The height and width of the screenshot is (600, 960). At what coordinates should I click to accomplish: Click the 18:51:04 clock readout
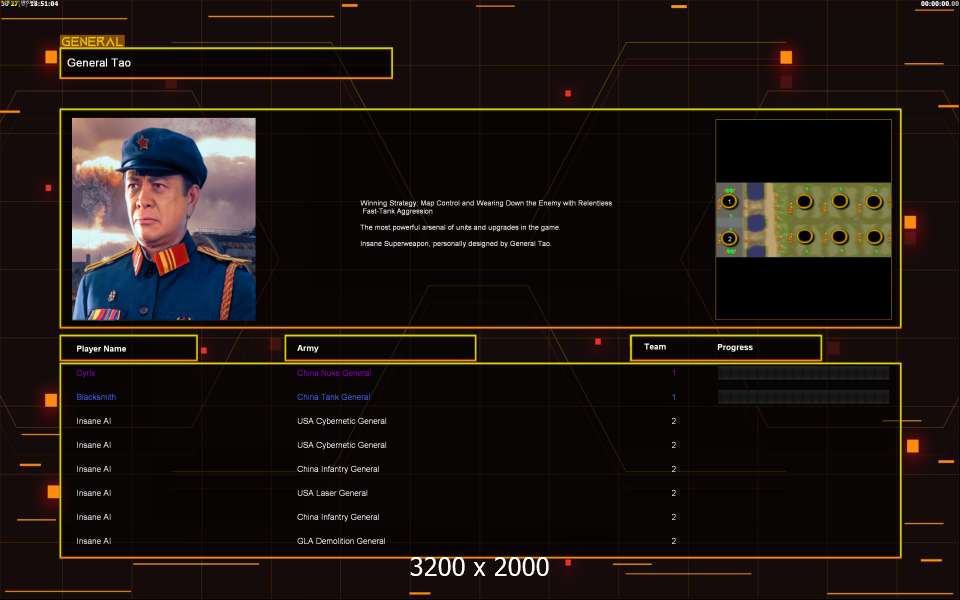[44, 4]
